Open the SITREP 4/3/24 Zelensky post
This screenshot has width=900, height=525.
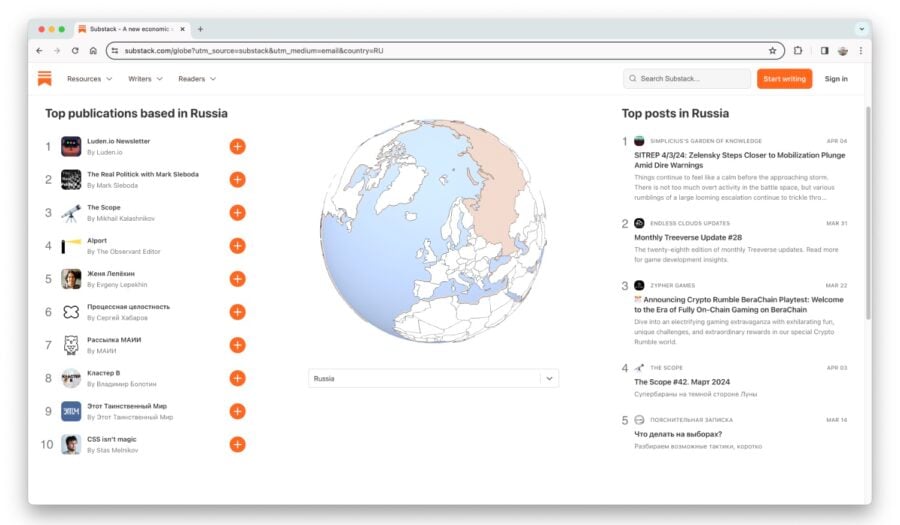click(x=739, y=160)
